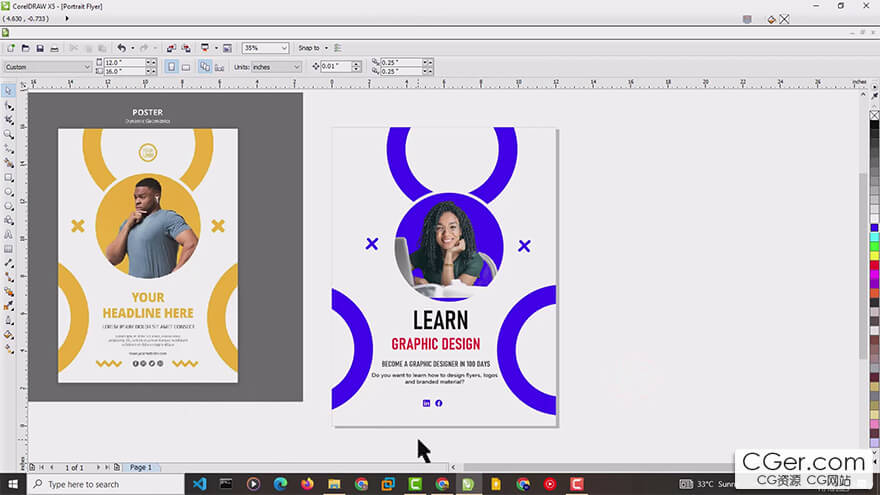The width and height of the screenshot is (880, 495).
Task: Click the Export icon
Action: pos(186,48)
